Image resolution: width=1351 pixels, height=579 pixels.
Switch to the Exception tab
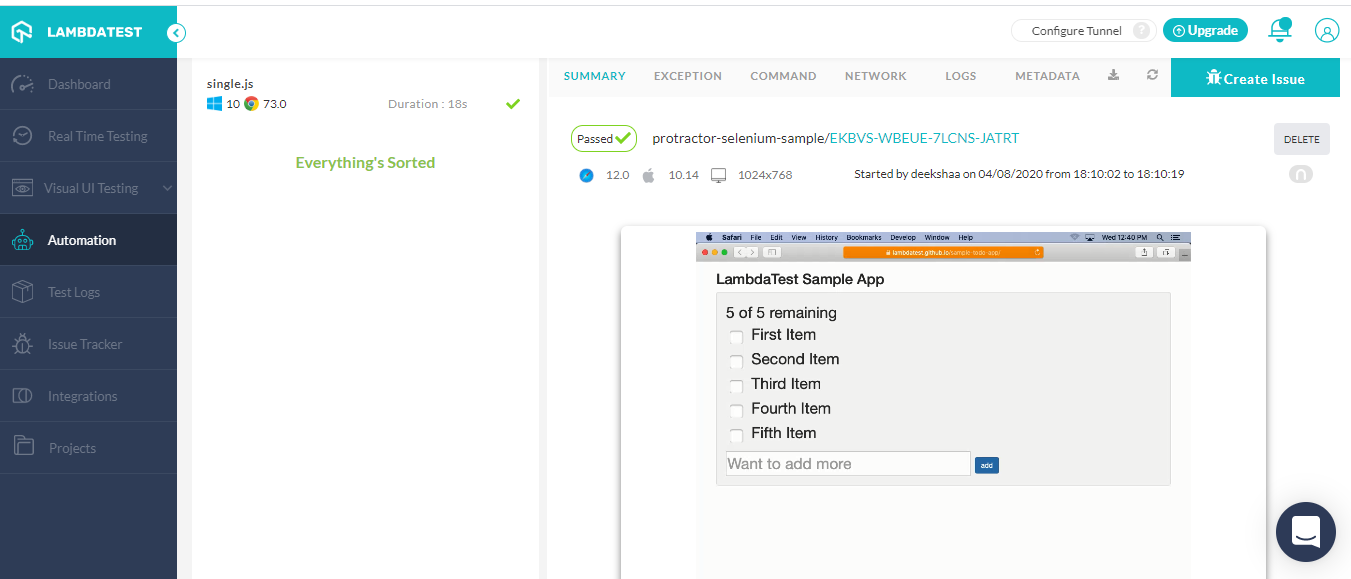click(x=687, y=76)
